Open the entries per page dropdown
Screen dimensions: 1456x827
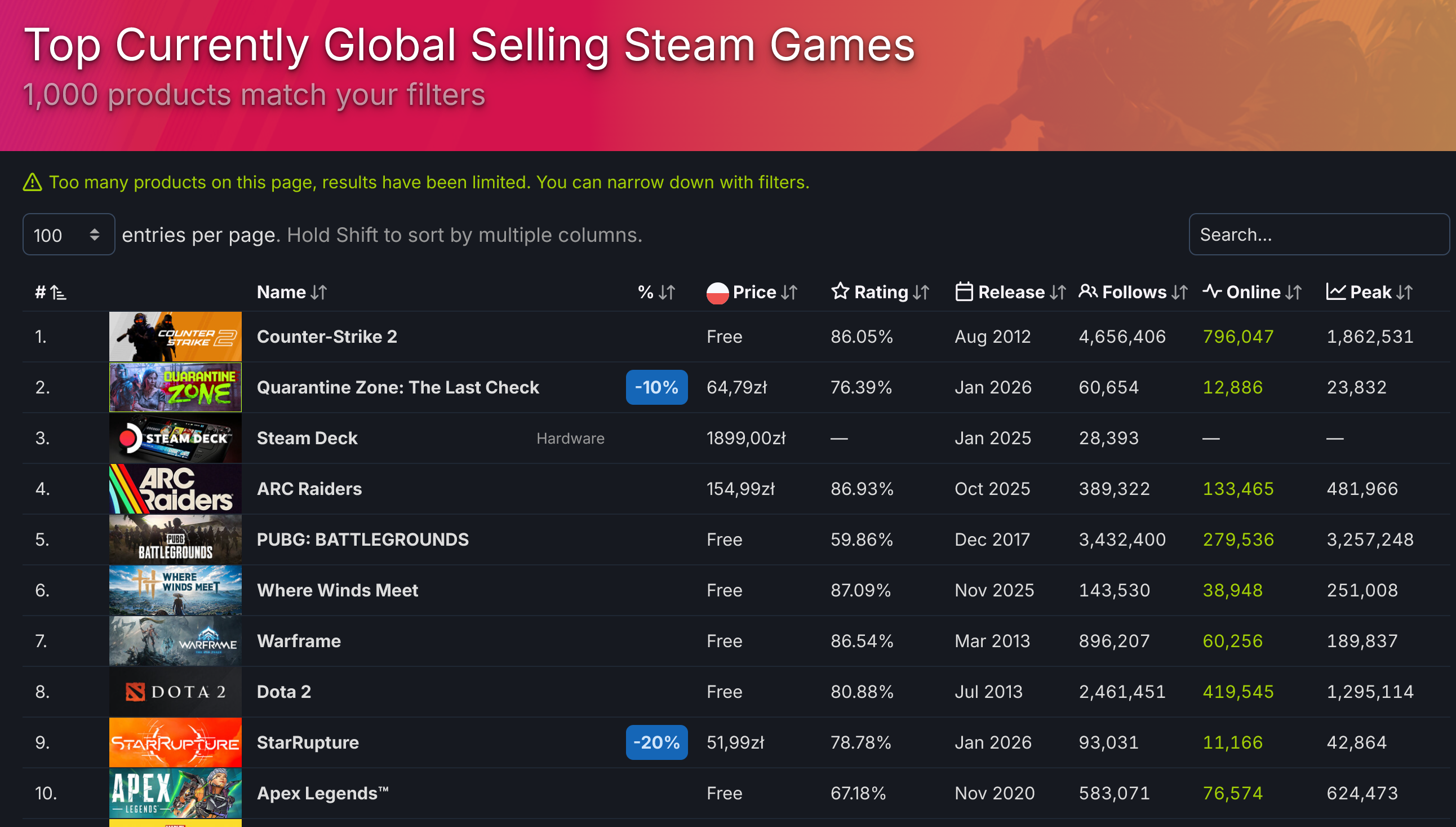tap(68, 234)
